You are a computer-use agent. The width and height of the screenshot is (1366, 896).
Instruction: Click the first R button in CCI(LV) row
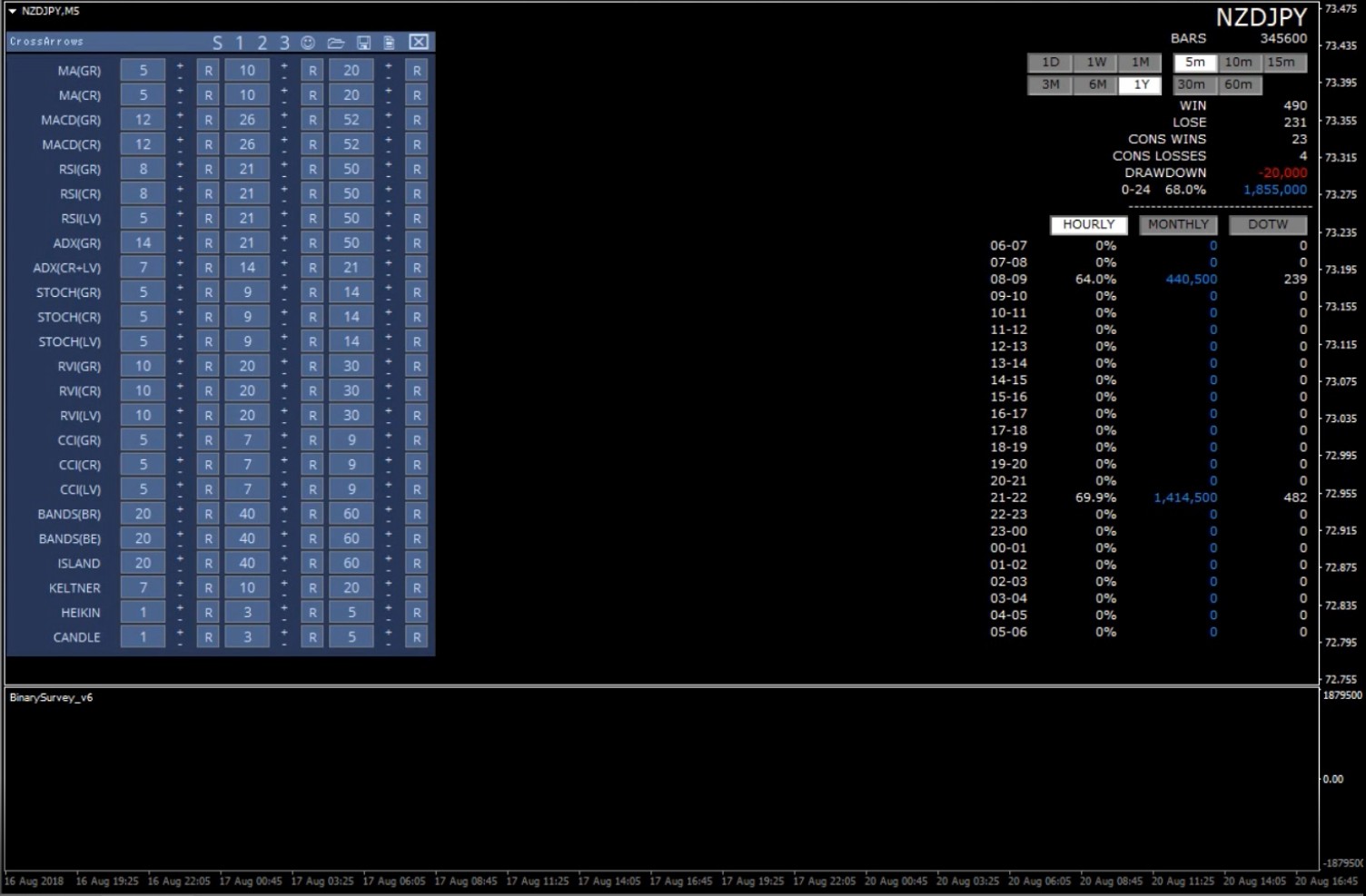pos(209,489)
